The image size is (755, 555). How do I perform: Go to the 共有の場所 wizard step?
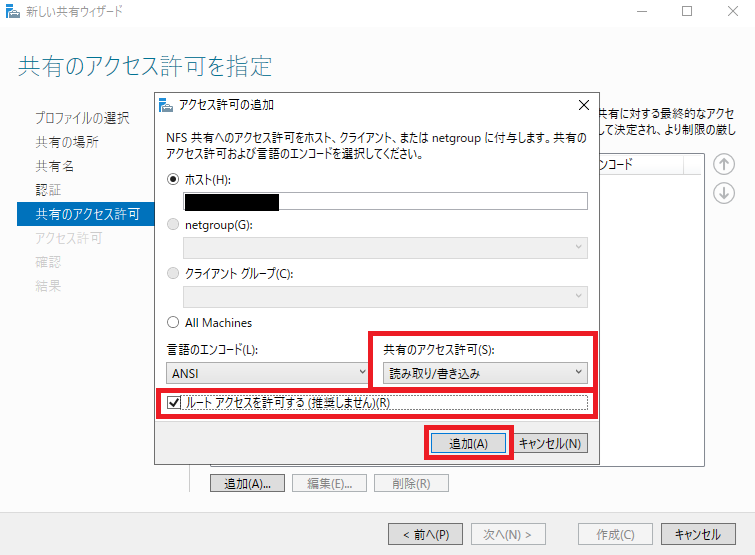[x=67, y=142]
